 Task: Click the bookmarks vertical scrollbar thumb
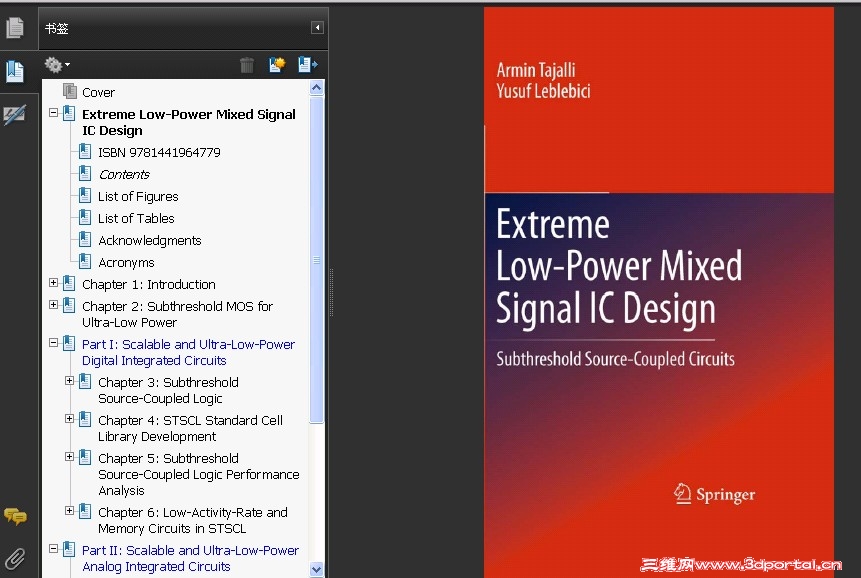click(x=316, y=260)
